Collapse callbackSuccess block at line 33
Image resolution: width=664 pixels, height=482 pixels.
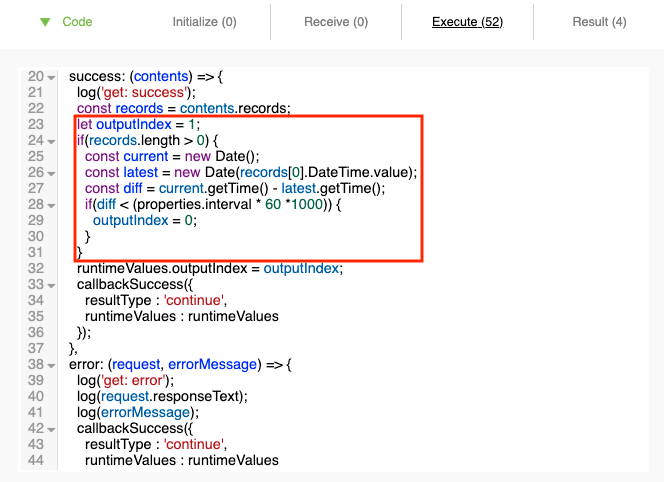point(51,286)
